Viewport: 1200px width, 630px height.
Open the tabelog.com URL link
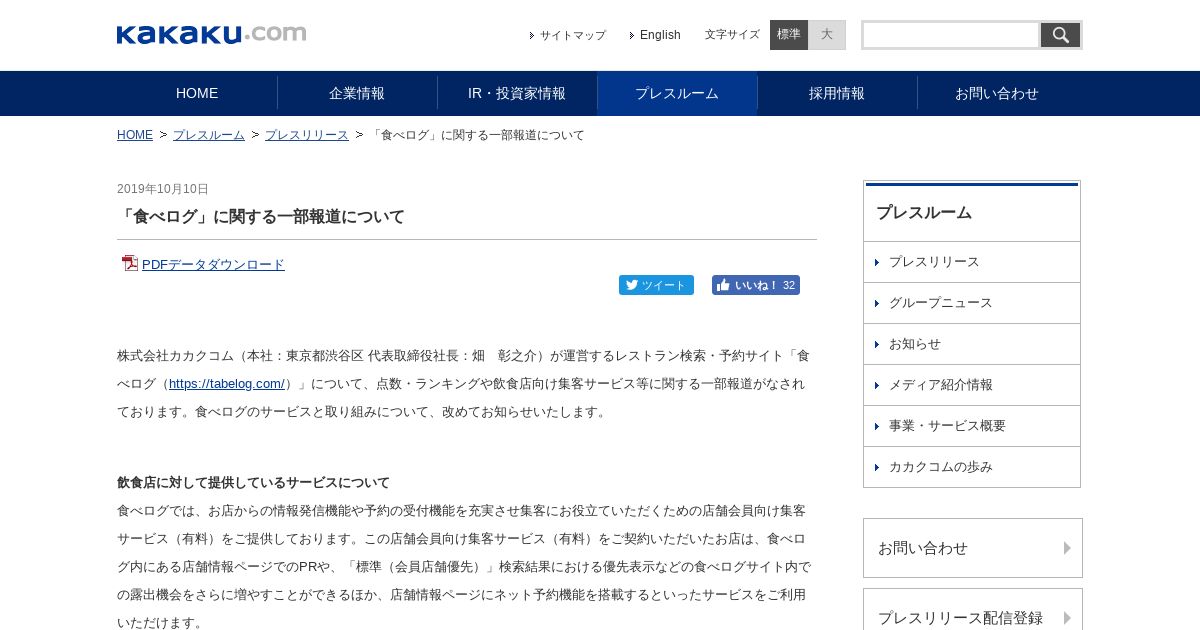coord(227,383)
